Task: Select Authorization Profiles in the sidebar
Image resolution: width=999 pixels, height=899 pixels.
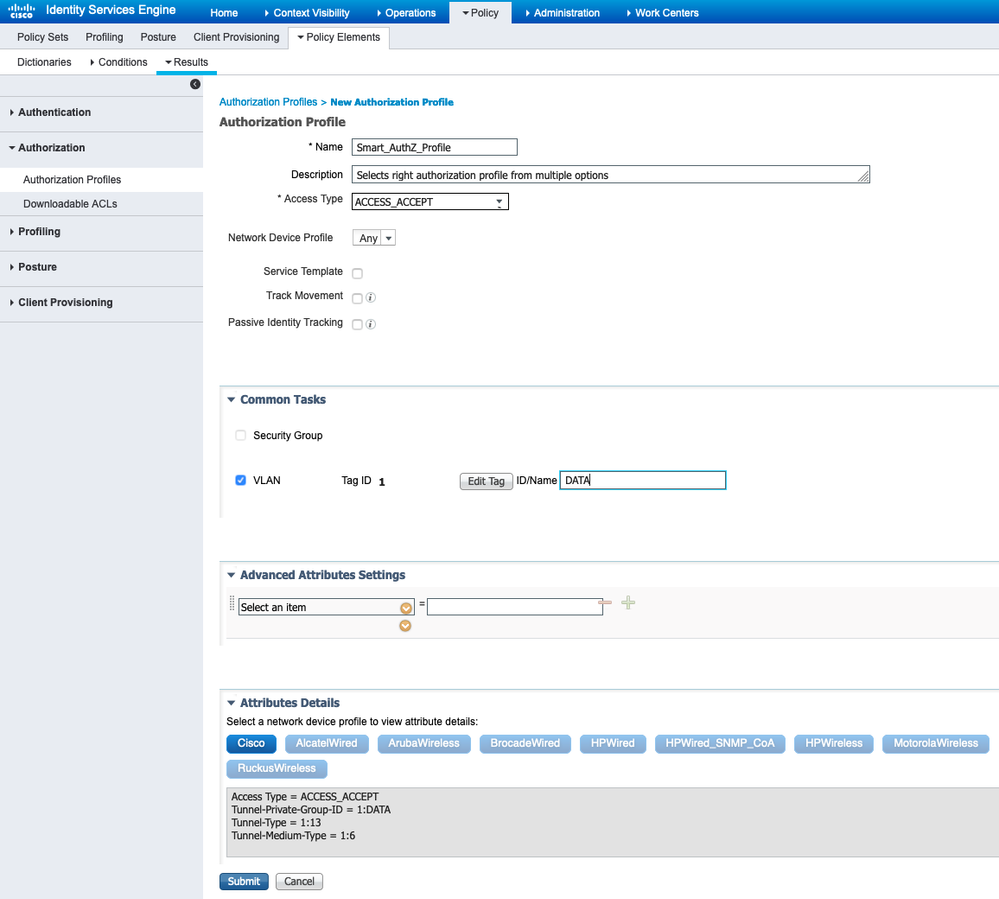Action: 72,180
